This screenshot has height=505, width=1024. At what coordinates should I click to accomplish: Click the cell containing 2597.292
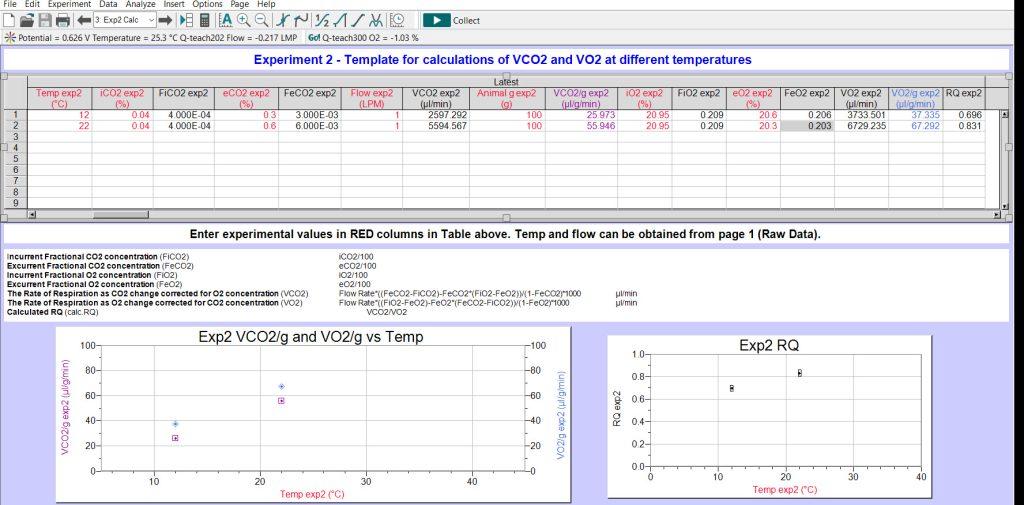(x=436, y=115)
